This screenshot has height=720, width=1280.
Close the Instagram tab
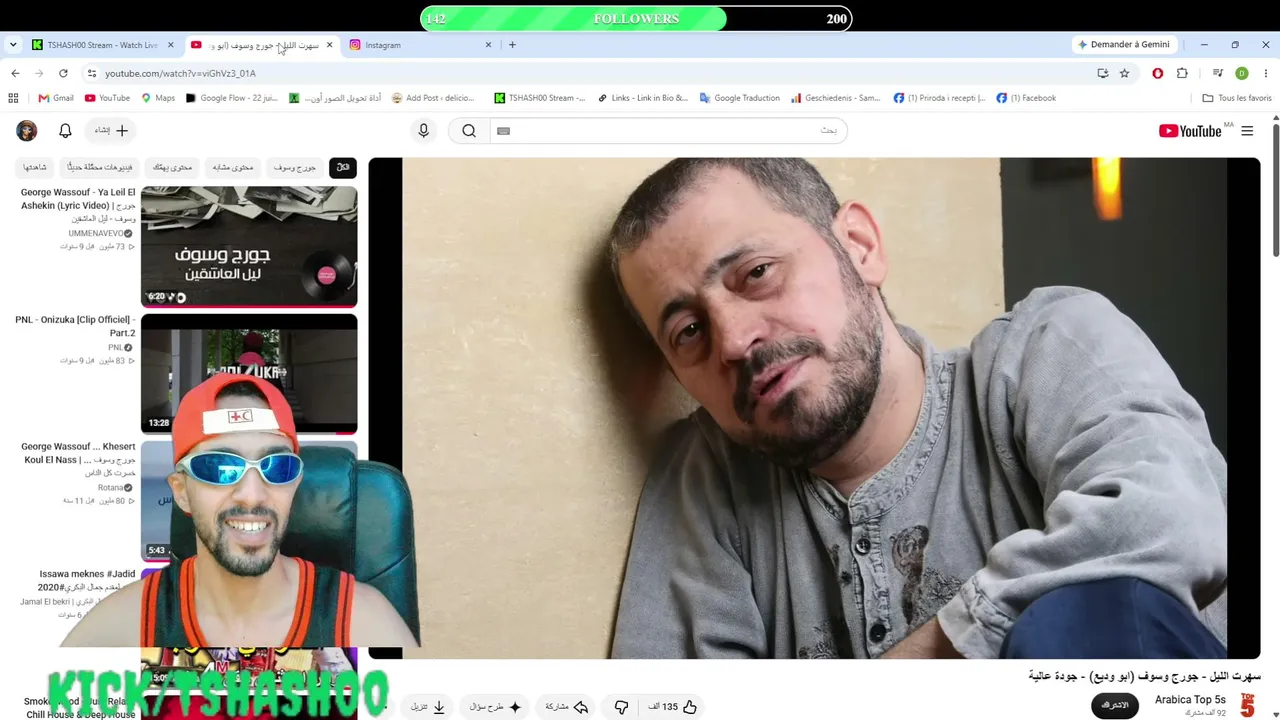click(488, 45)
